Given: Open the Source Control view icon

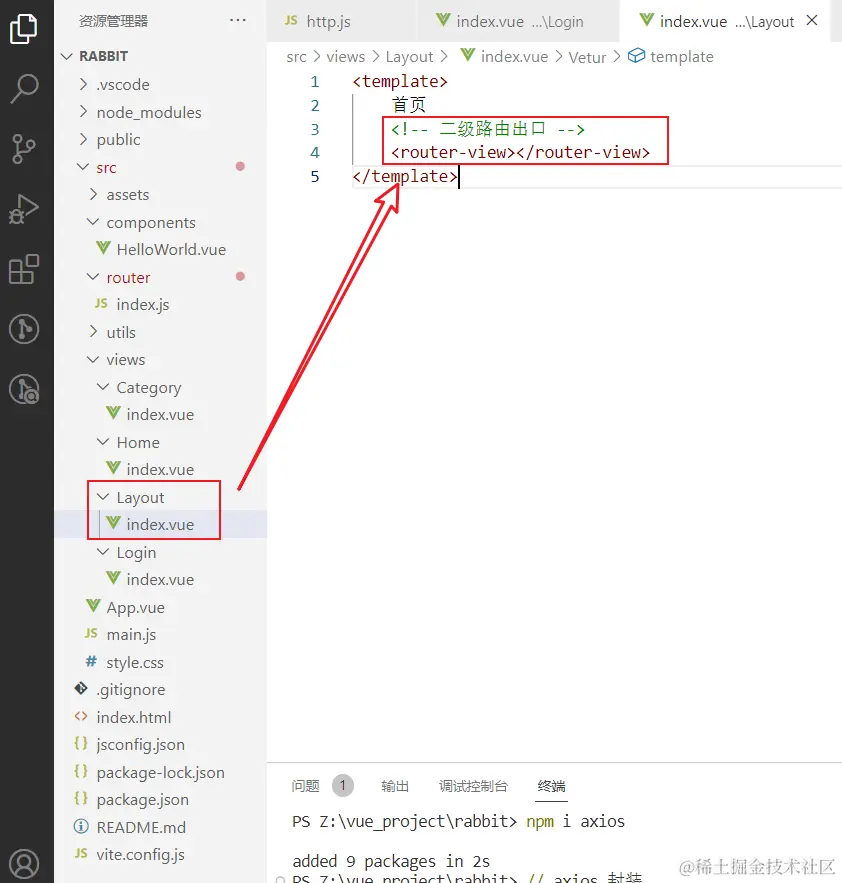Looking at the screenshot, I should tap(24, 149).
